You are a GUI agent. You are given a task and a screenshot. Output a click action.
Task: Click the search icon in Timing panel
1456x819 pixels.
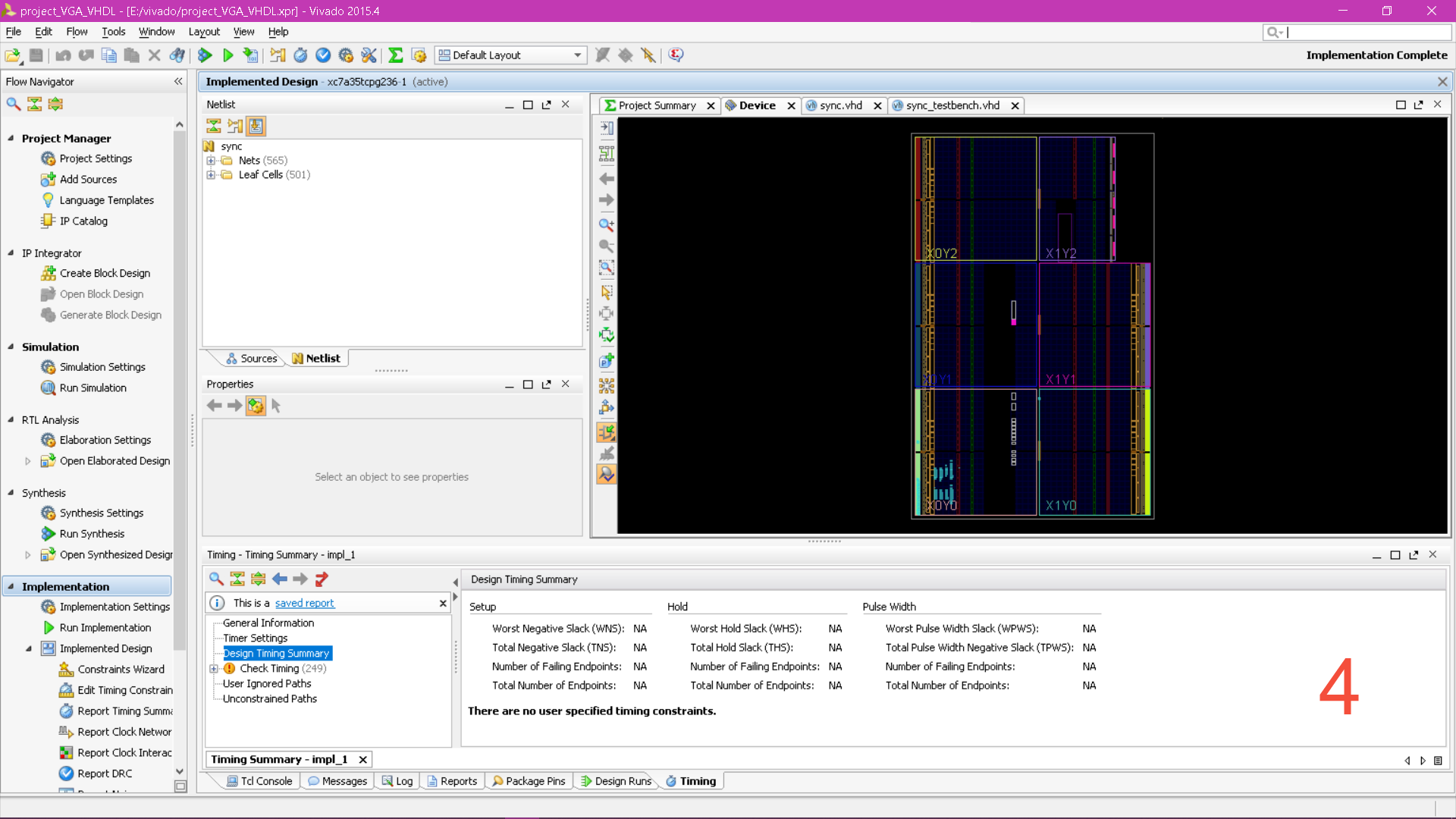[216, 579]
